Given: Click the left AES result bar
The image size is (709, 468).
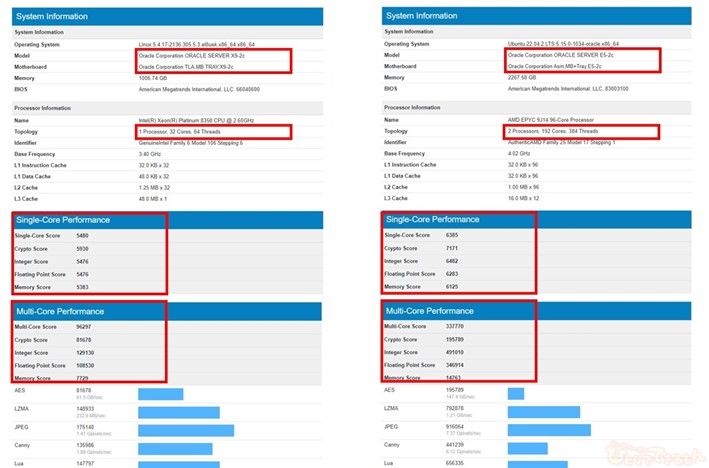Looking at the screenshot, I should [160, 393].
